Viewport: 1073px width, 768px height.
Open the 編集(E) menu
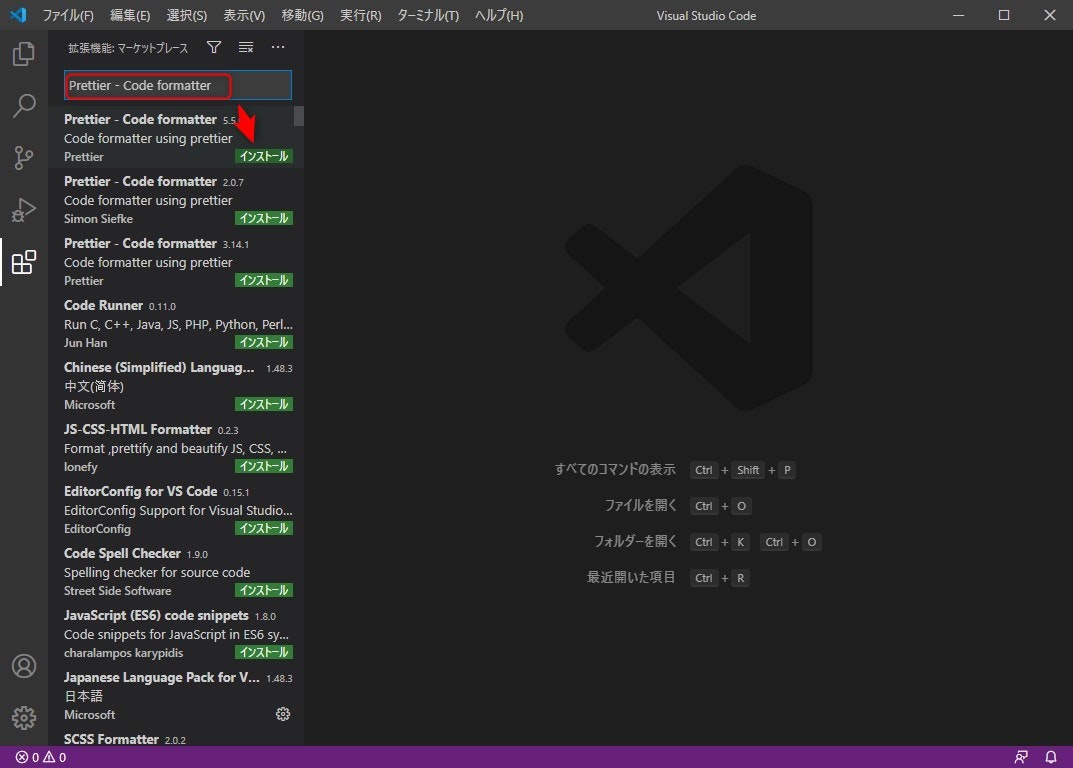130,15
